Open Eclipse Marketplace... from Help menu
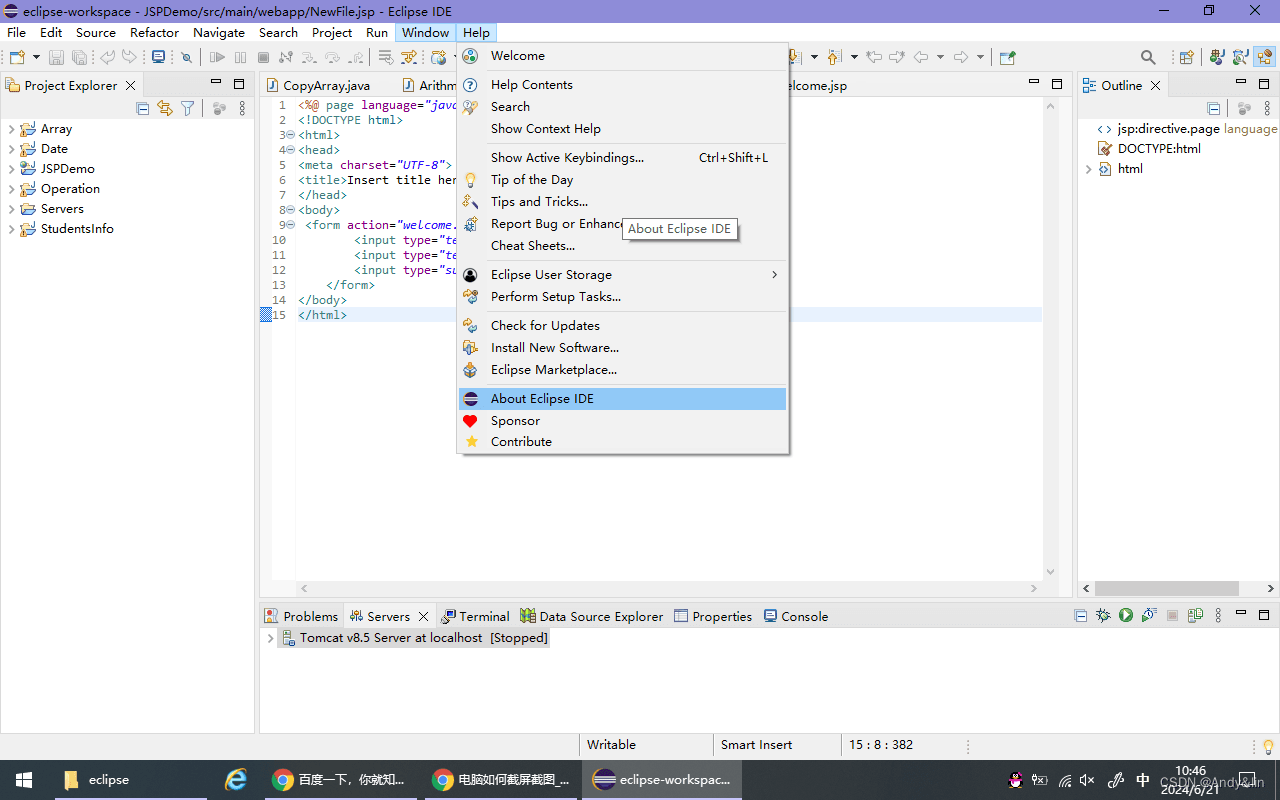The image size is (1280, 800). [x=623, y=370]
